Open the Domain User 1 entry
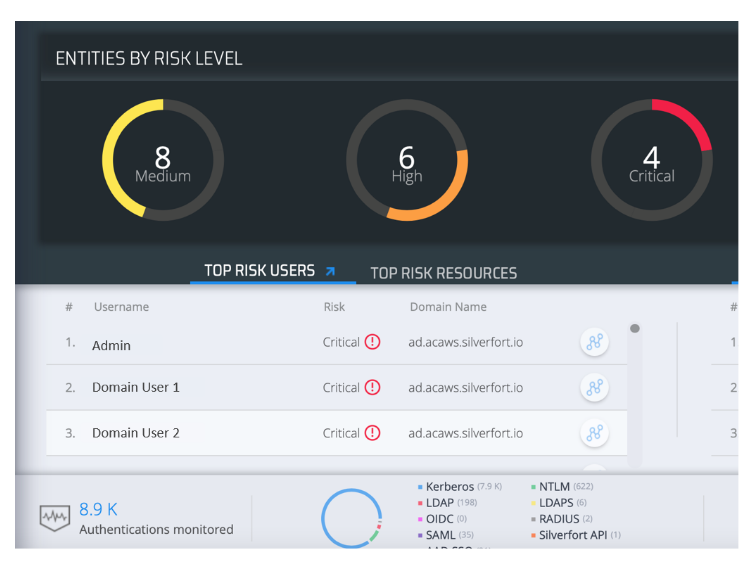This screenshot has height=572, width=756. point(136,387)
